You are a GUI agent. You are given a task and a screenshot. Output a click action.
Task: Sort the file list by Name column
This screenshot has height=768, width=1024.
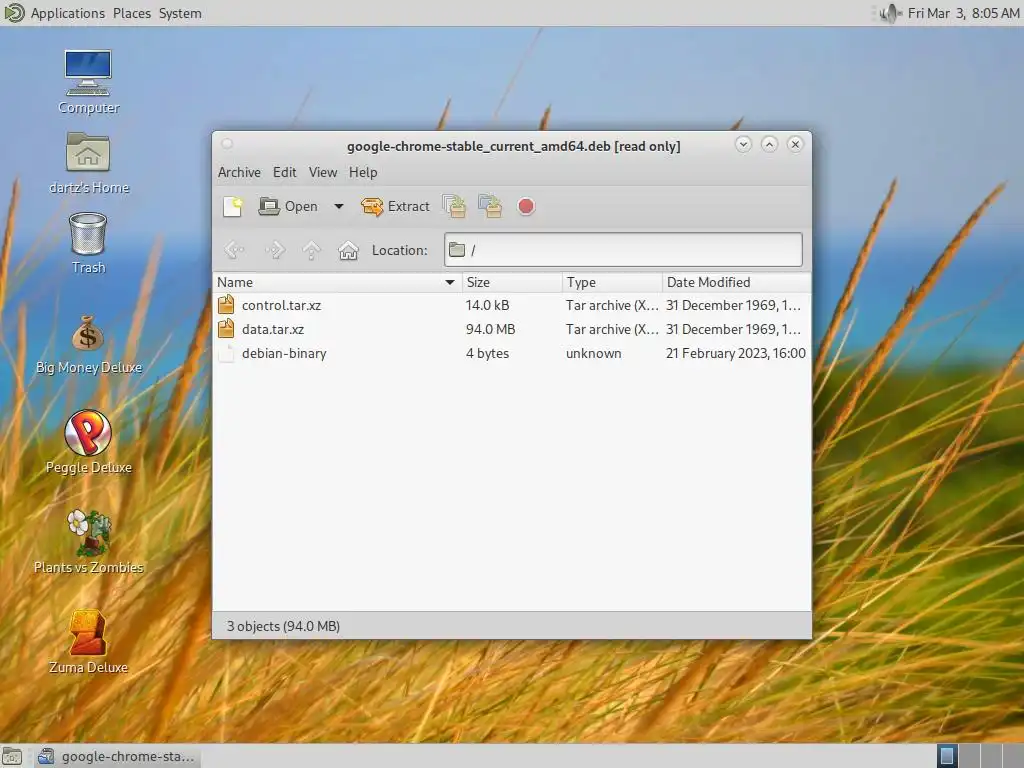[337, 282]
